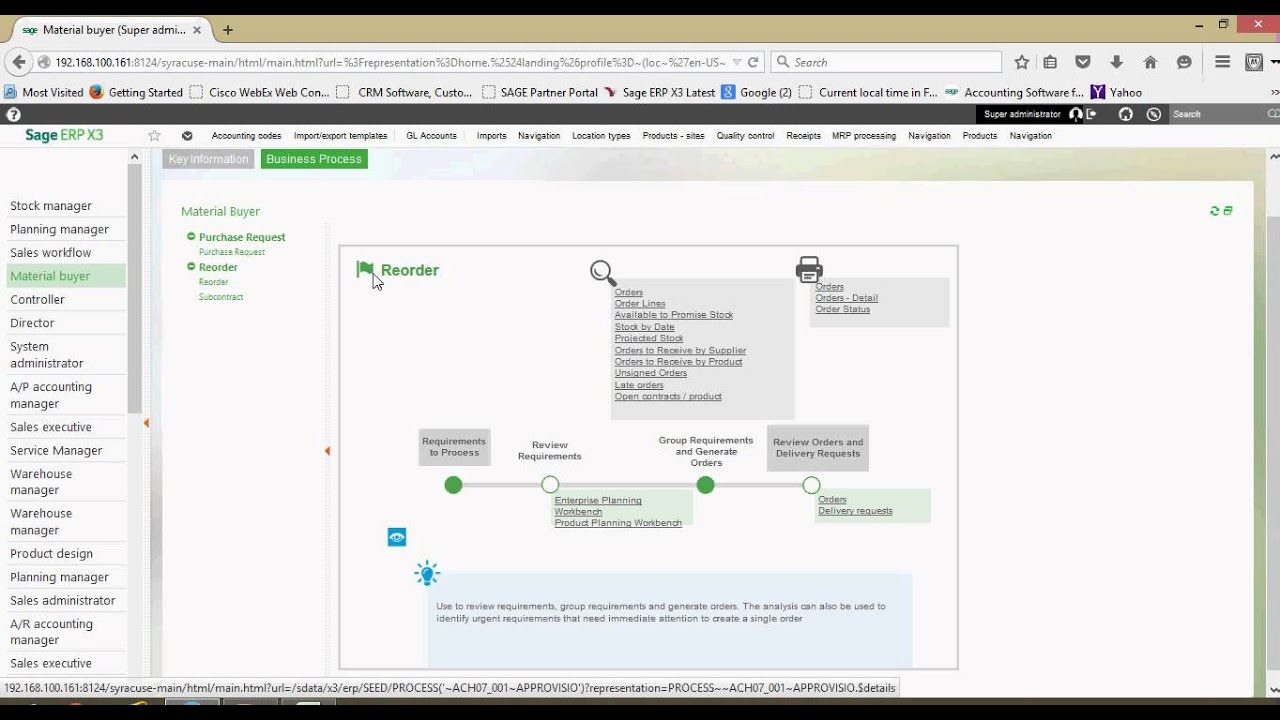Click the user icon next to Super administrator
This screenshot has height=720, width=1280.
(x=1075, y=114)
